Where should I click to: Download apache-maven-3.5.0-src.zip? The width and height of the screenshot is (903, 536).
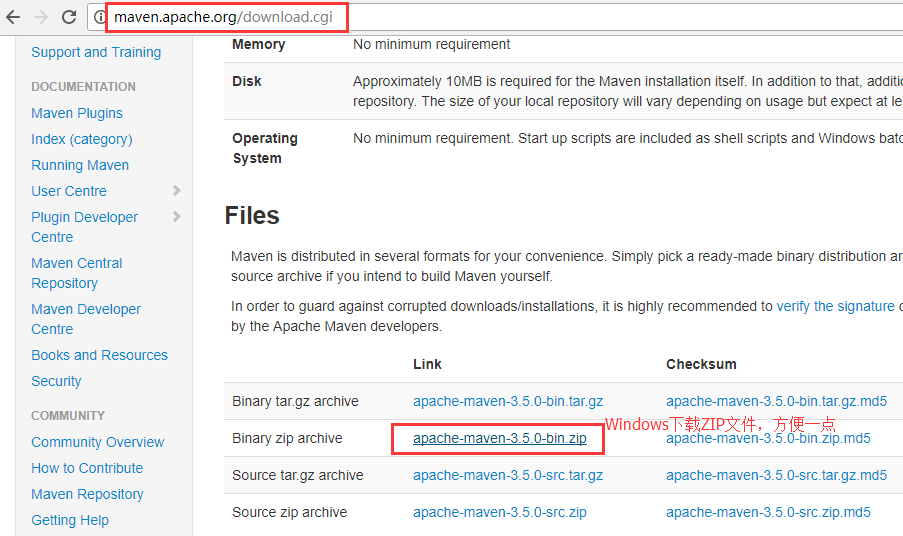tap(500, 512)
